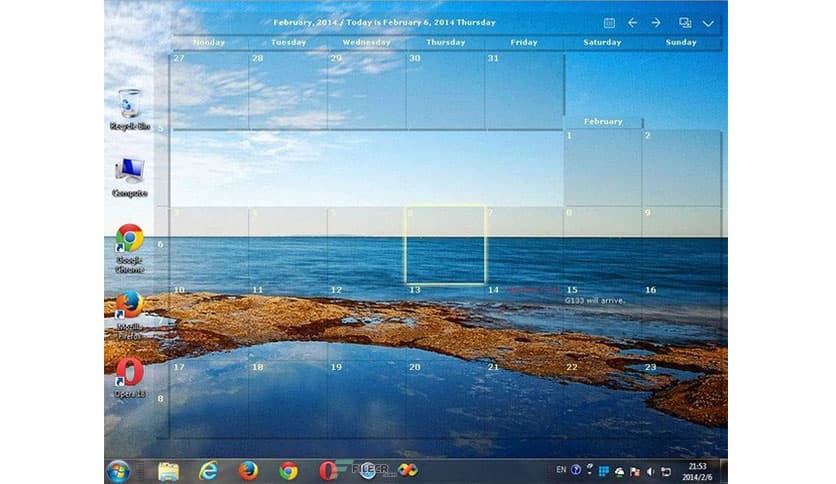Open Action Center flag tray icon
The width and height of the screenshot is (836, 484).
pos(634,471)
